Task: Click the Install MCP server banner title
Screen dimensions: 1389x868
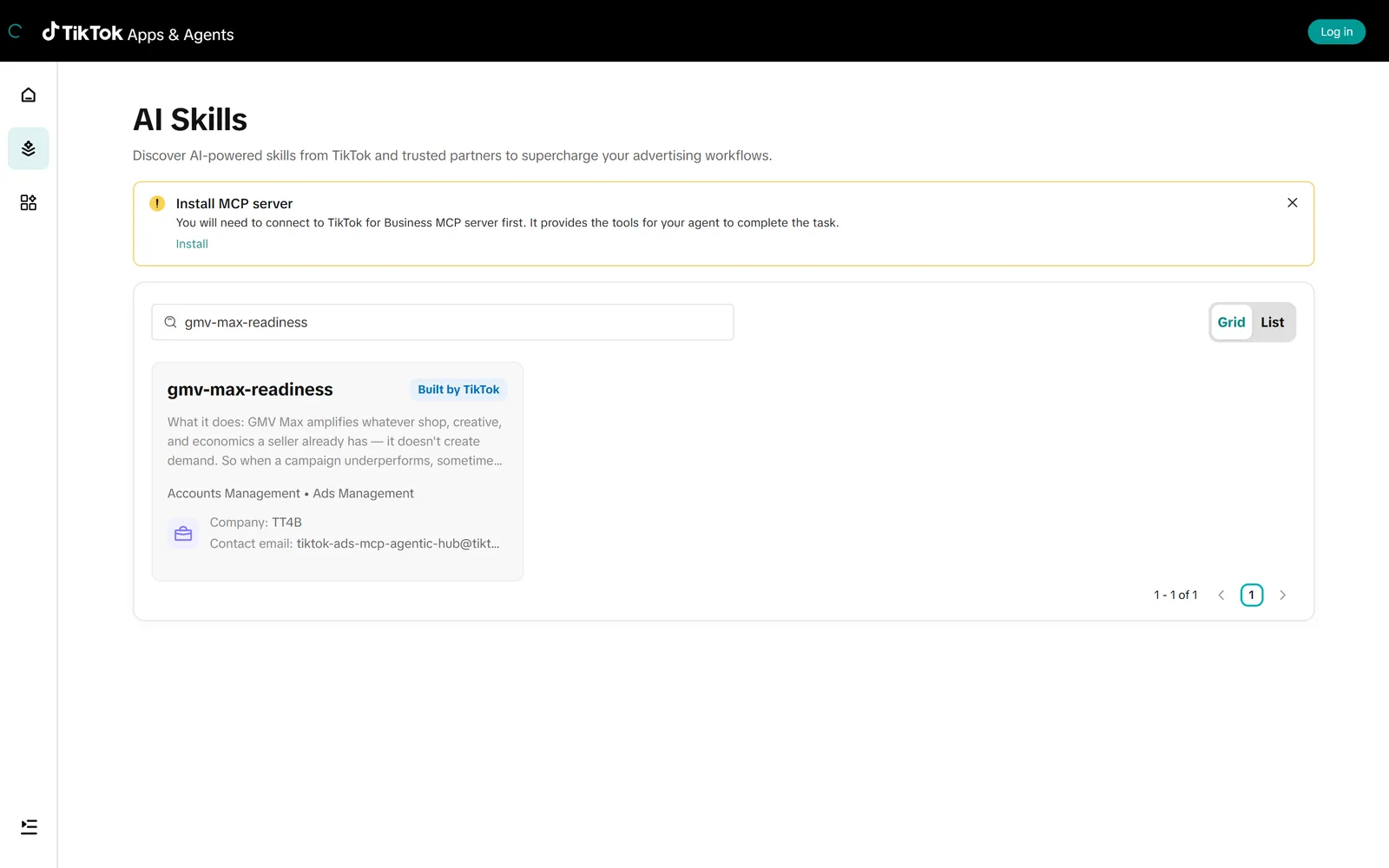Action: (x=234, y=203)
